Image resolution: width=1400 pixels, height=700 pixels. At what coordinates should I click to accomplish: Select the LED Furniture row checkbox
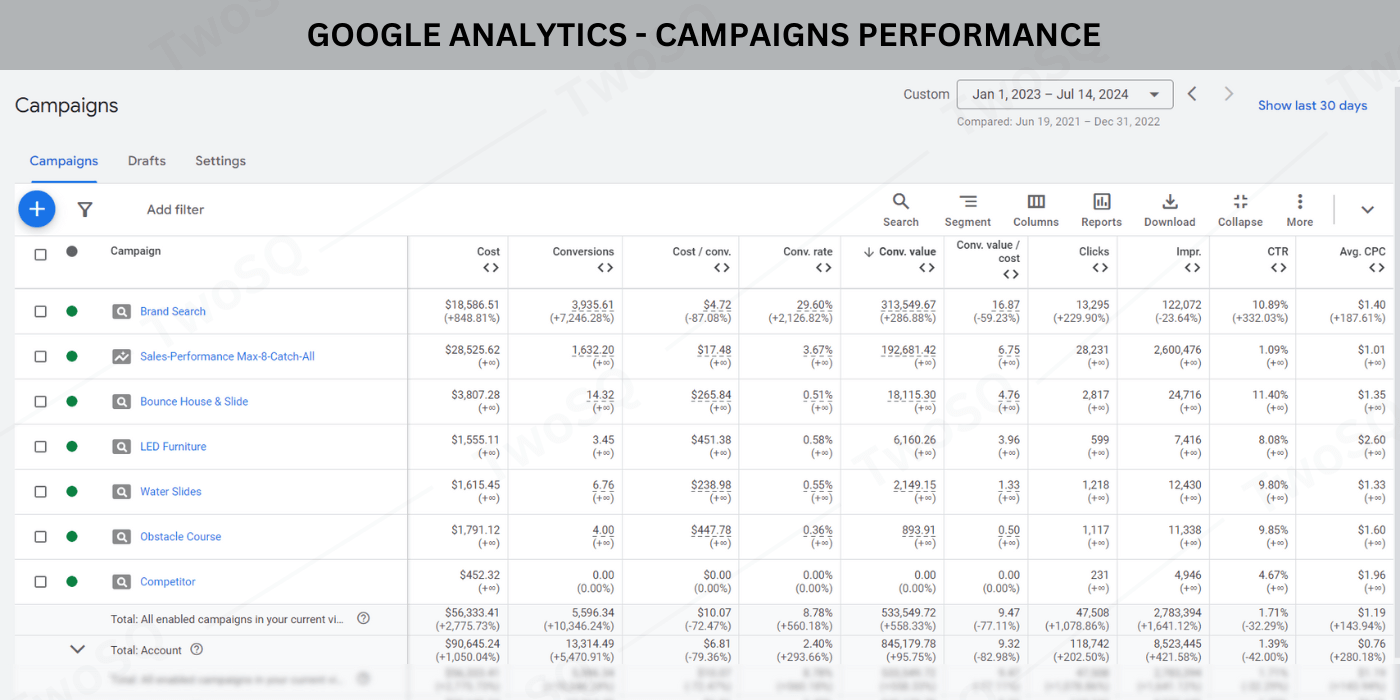pyautogui.click(x=41, y=446)
